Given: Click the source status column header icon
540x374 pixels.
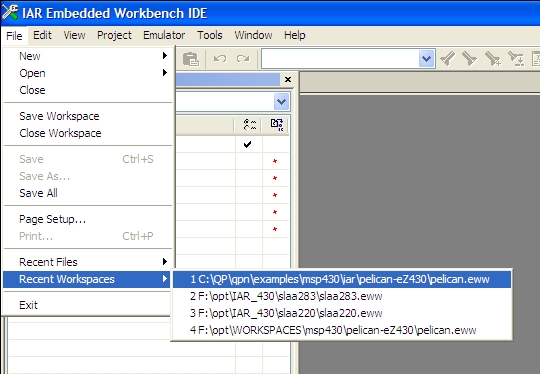Looking at the screenshot, I should tap(277, 125).
